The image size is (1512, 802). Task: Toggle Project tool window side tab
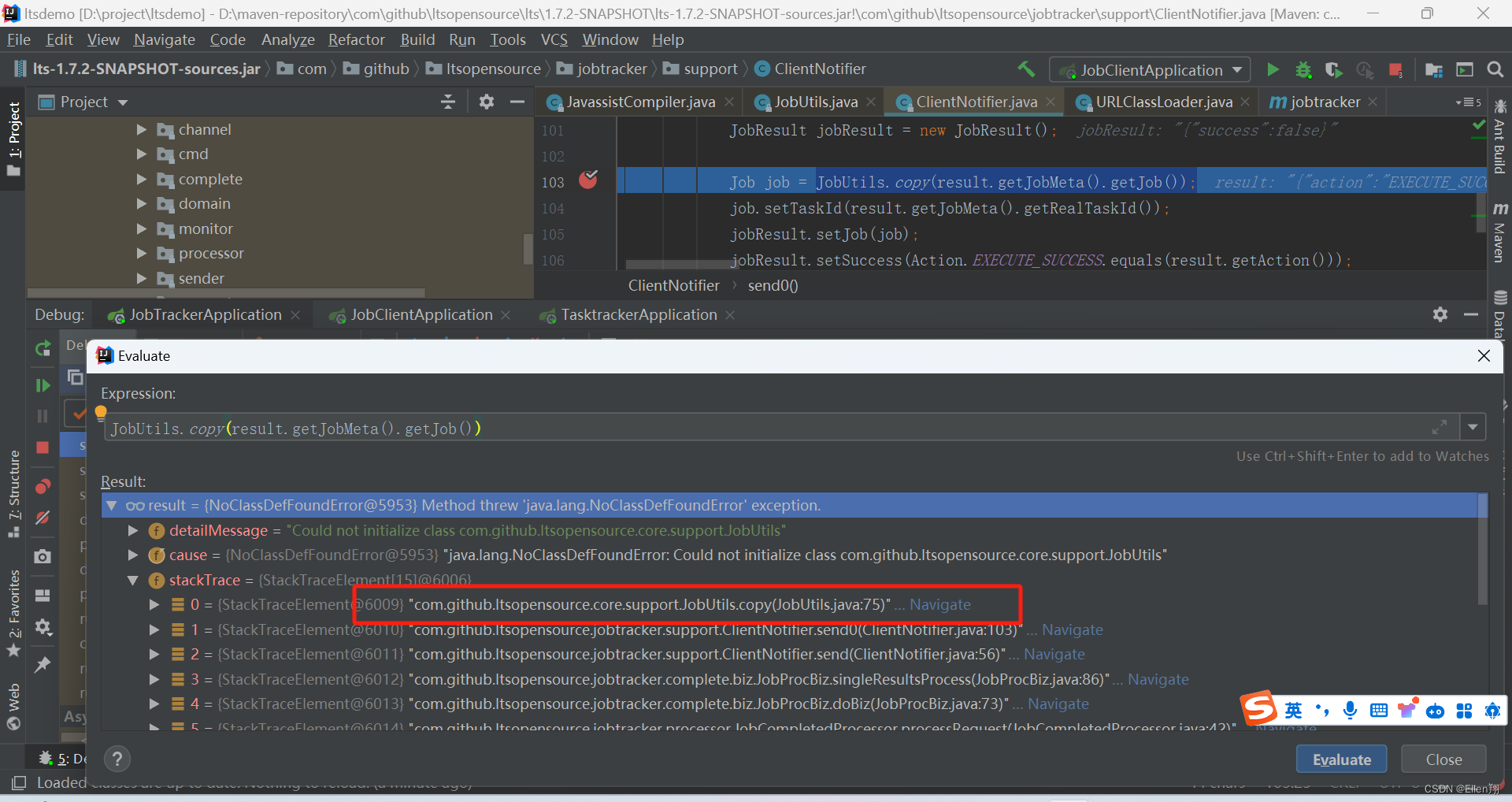point(13,139)
